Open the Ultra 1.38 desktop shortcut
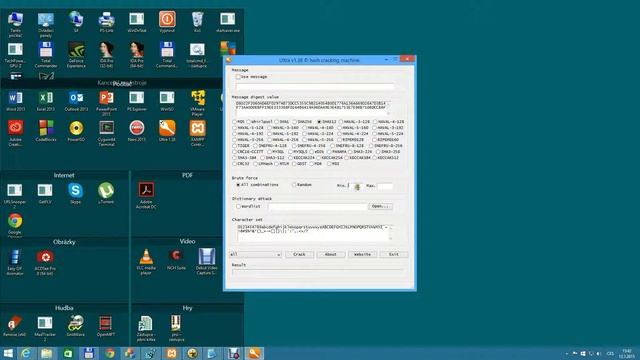 pyautogui.click(x=167, y=131)
